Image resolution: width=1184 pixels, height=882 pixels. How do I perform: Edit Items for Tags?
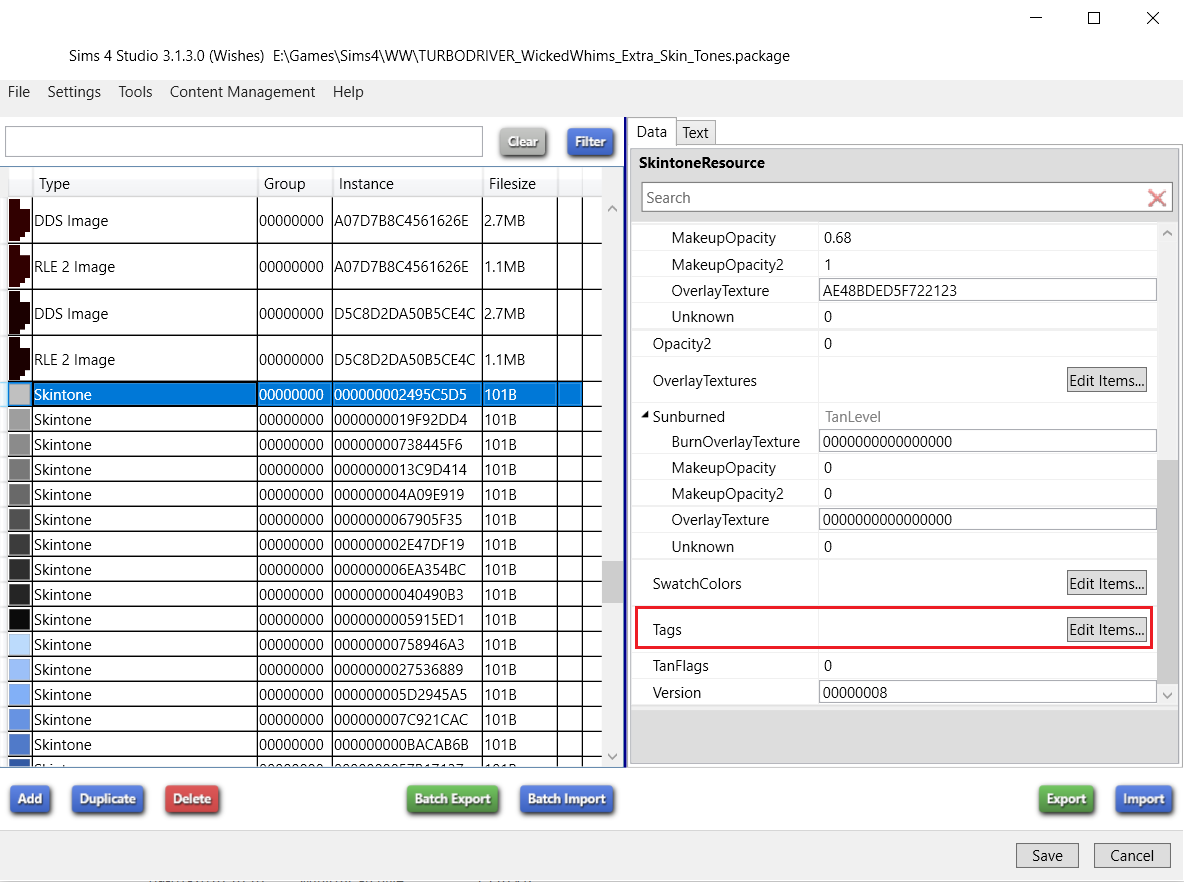click(1106, 630)
